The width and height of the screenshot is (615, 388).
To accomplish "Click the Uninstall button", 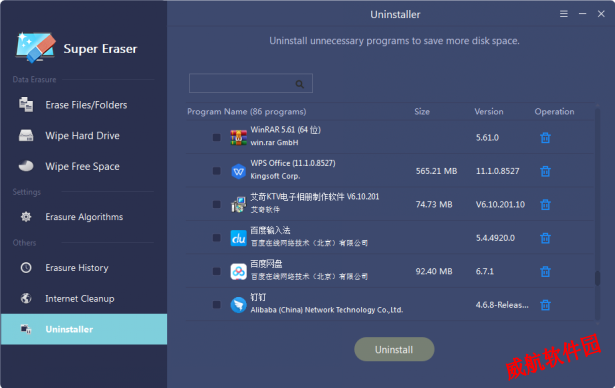I will pos(394,349).
